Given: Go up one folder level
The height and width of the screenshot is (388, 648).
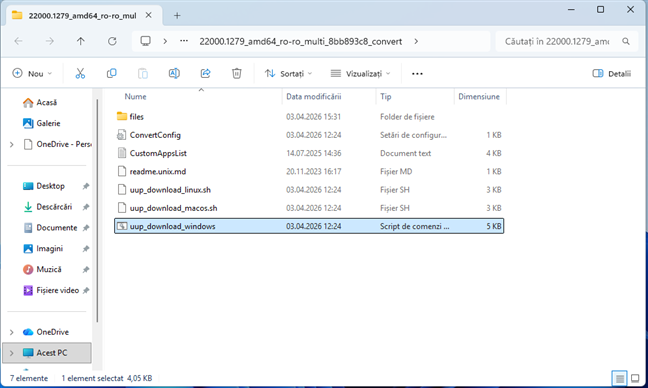Looking at the screenshot, I should point(81,41).
